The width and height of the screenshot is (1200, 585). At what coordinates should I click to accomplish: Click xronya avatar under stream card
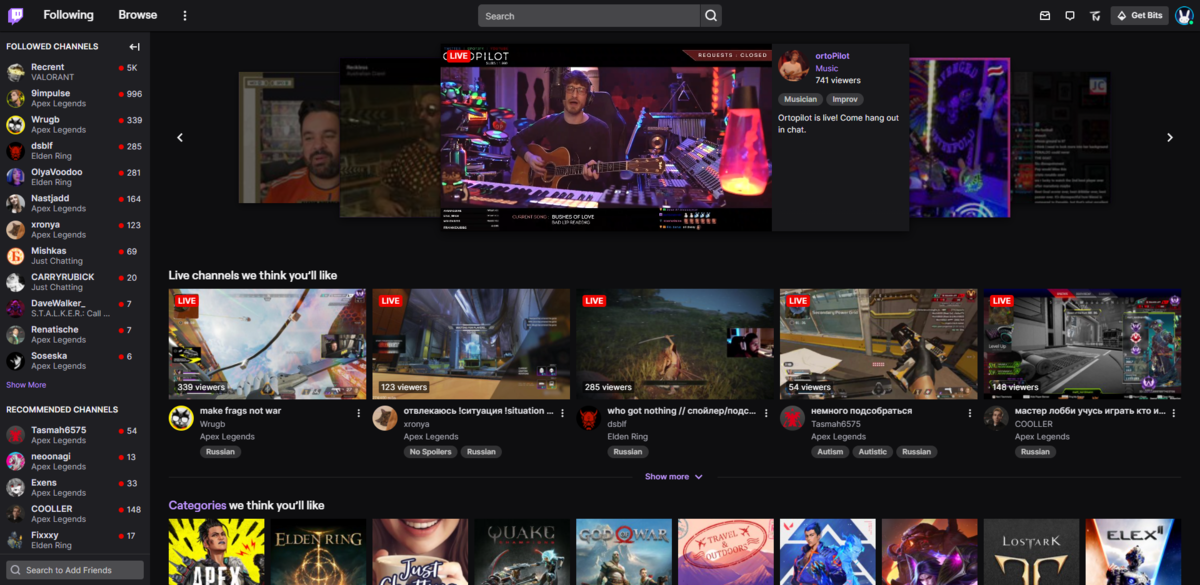pos(385,418)
